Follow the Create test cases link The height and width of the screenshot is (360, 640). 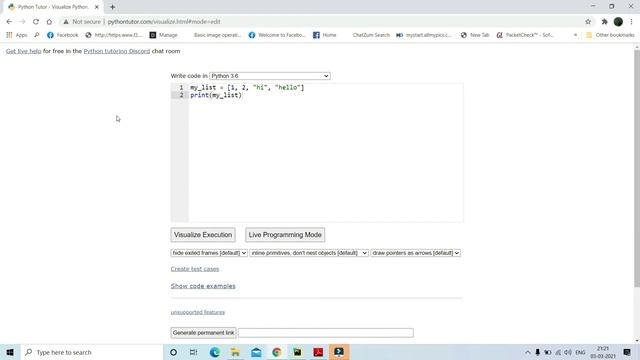coord(195,269)
